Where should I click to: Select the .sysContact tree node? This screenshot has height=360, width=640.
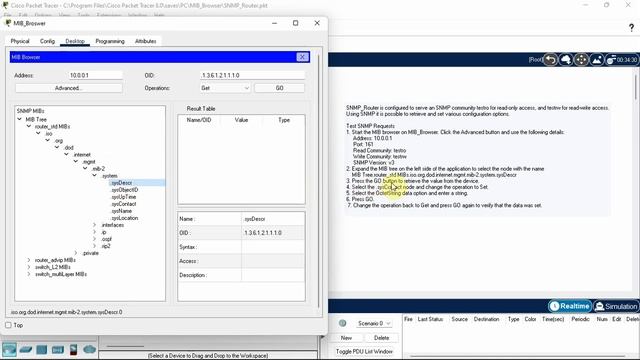(124, 204)
